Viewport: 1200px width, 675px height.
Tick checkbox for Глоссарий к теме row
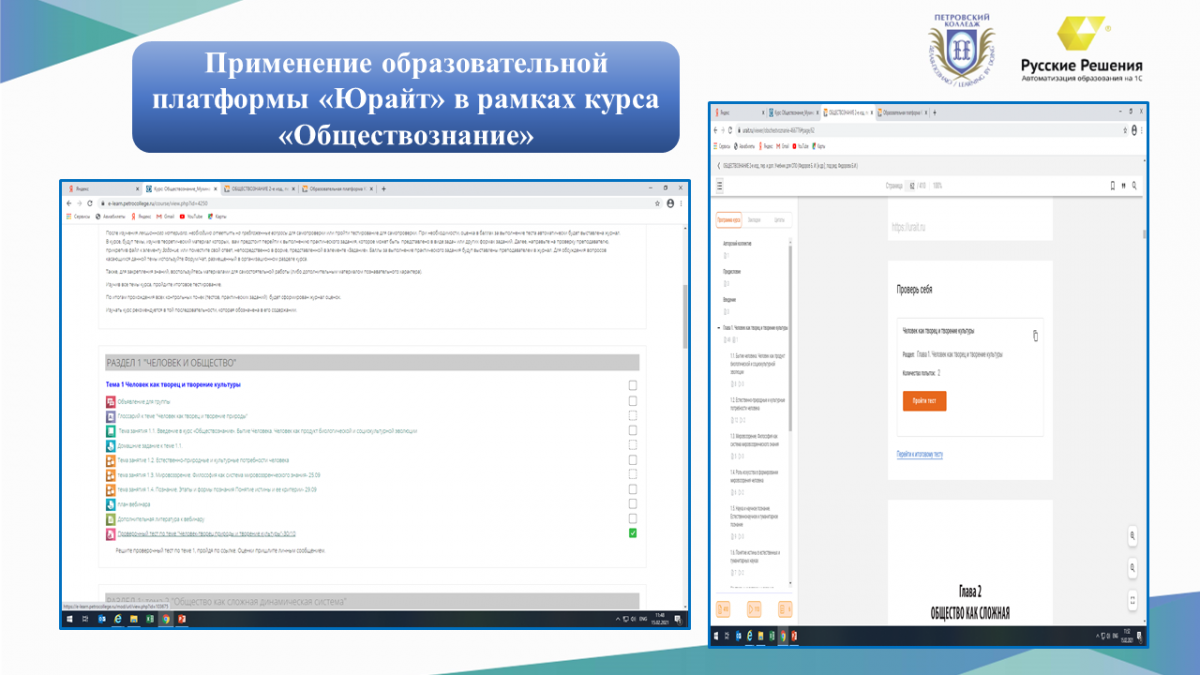pyautogui.click(x=632, y=416)
